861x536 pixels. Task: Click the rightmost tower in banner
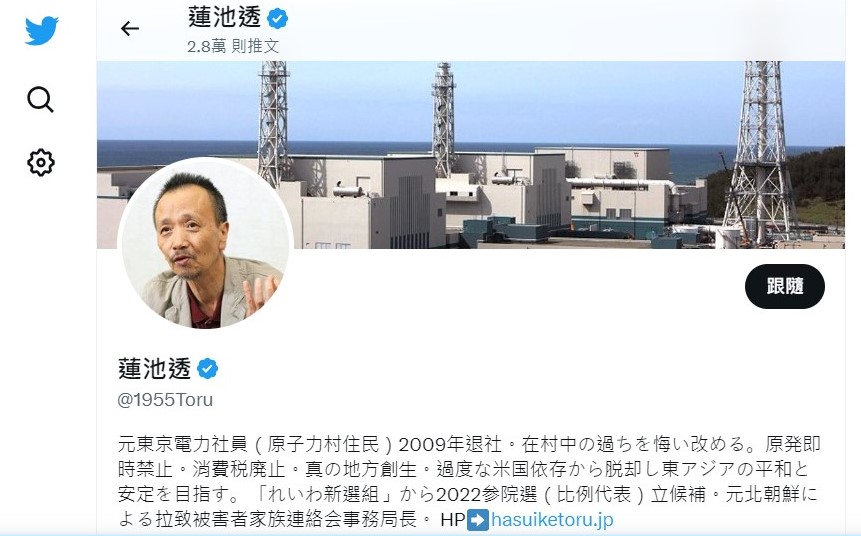tap(761, 153)
